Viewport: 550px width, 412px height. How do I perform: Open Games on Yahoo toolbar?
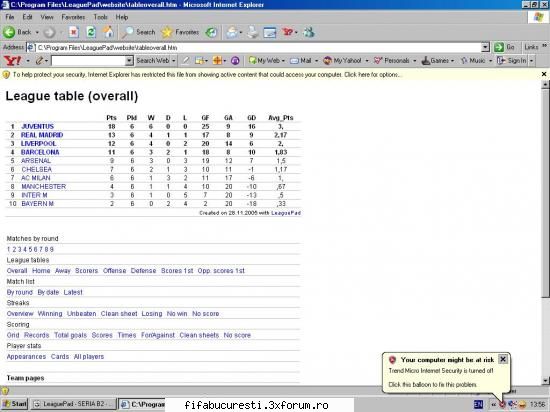[x=435, y=61]
